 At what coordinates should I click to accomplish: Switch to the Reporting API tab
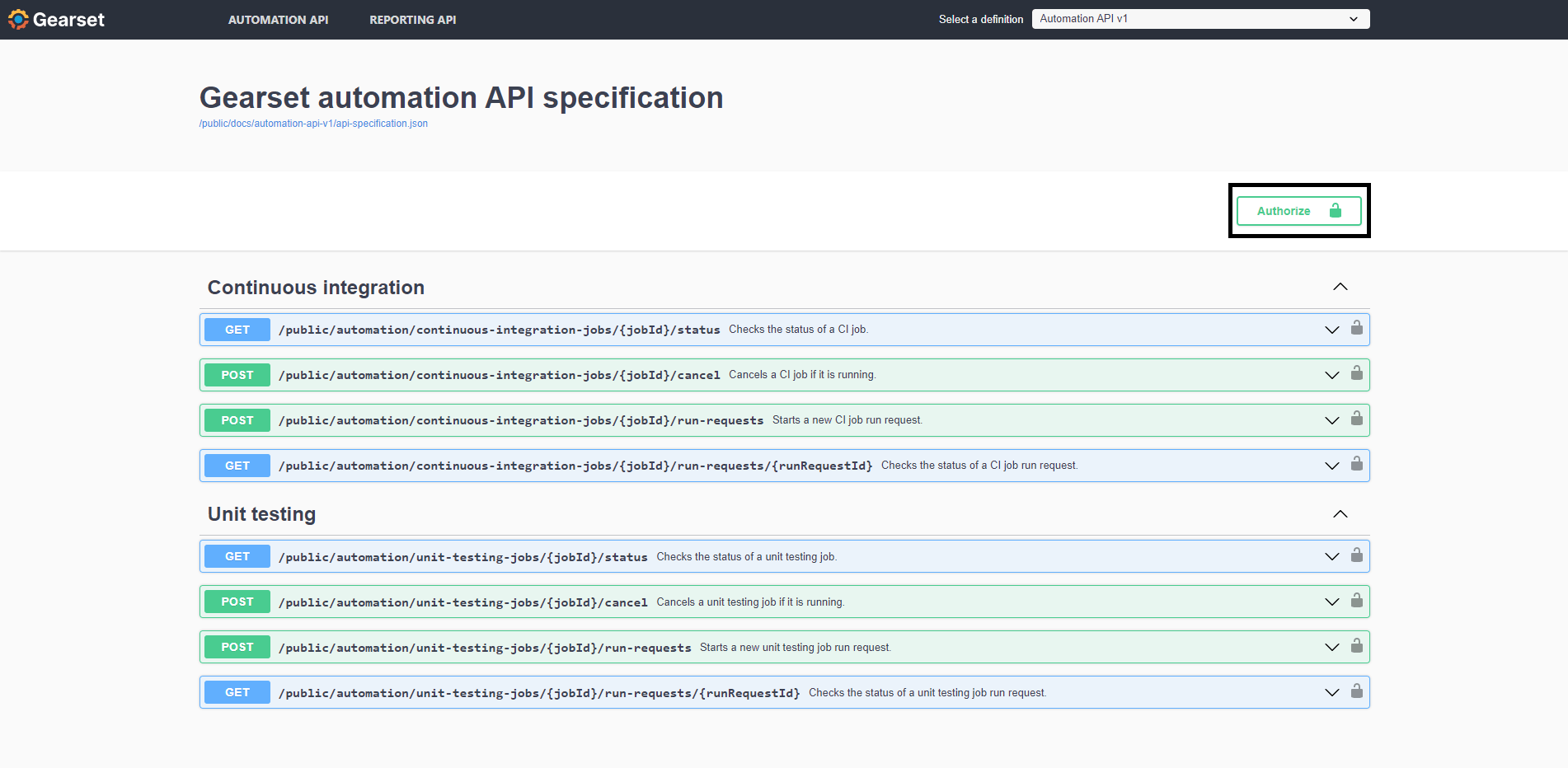(412, 20)
